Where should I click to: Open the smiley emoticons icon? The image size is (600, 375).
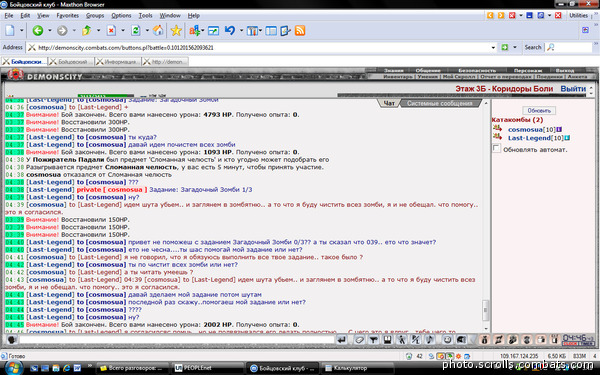point(447,339)
